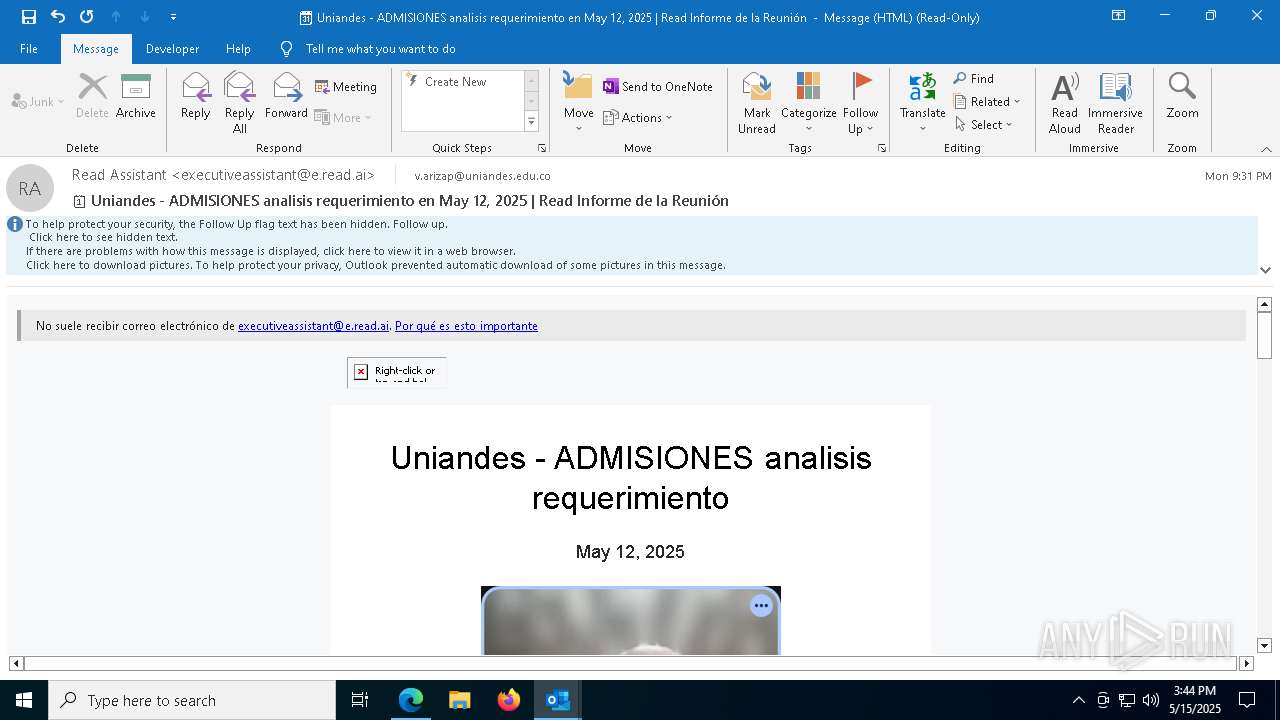Open the Categorize color menu

pos(808,103)
